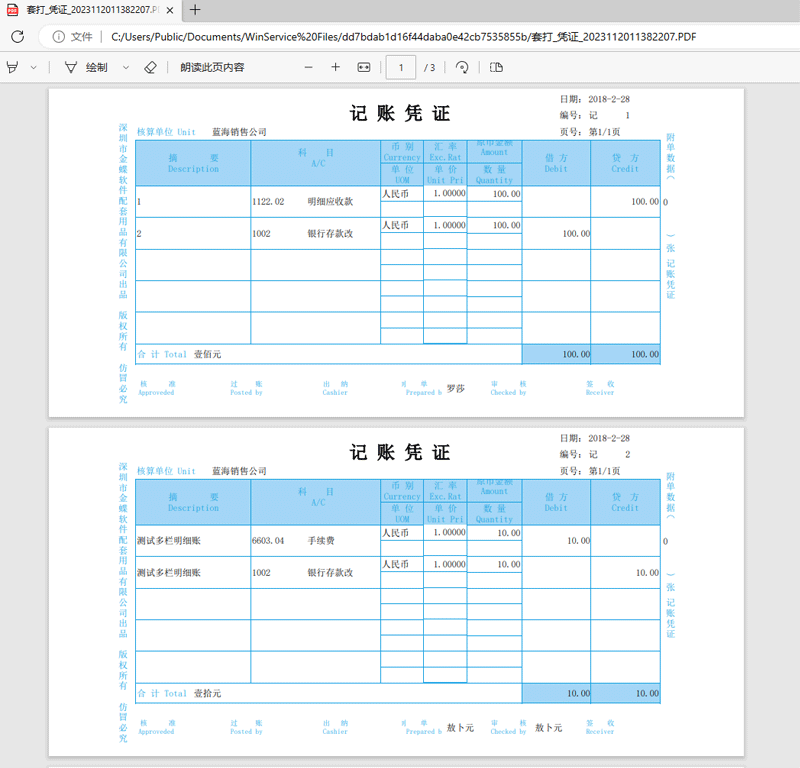Click the site info icon in address bar
The image size is (800, 768).
point(59,37)
